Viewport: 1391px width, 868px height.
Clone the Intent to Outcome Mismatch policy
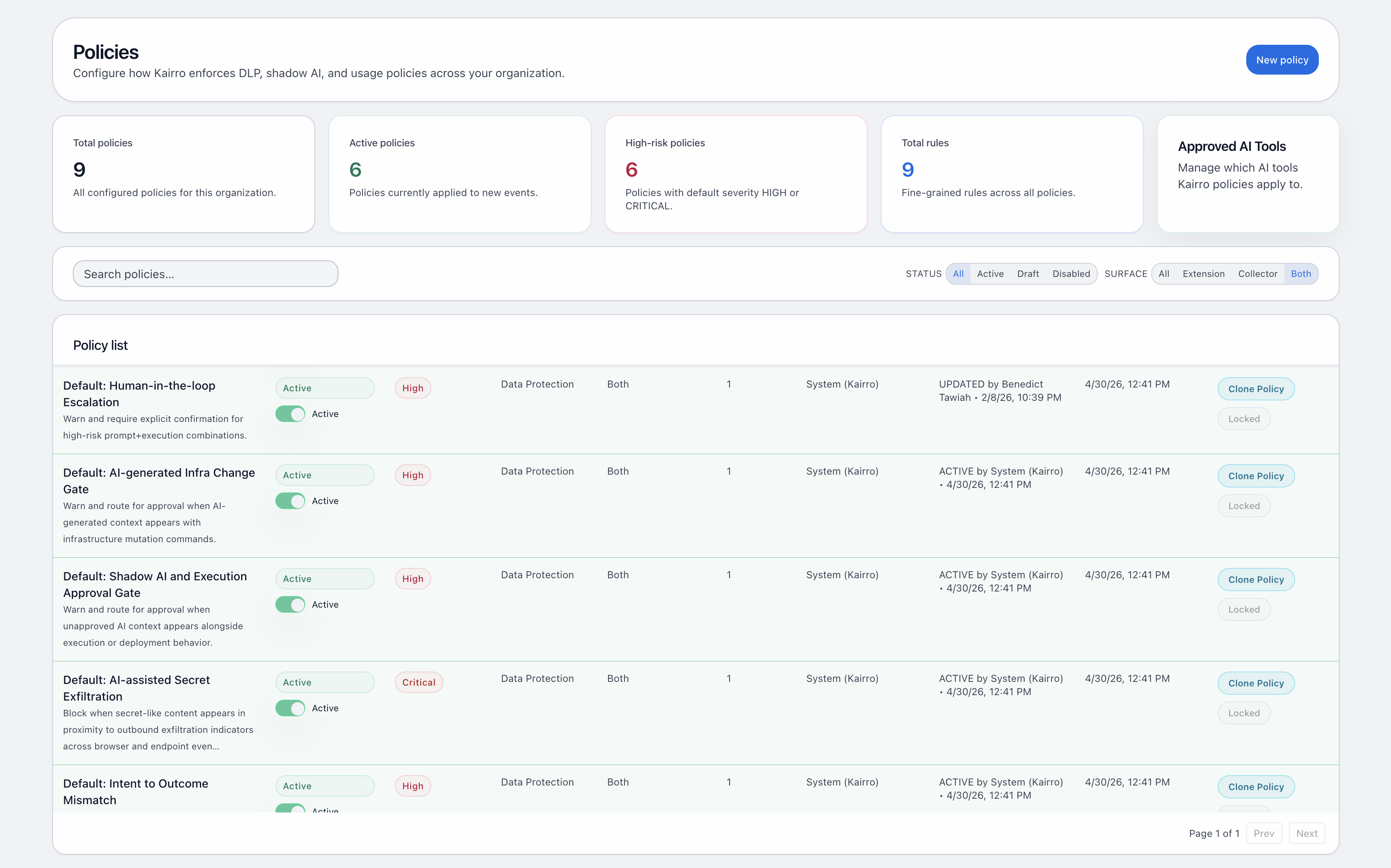pyautogui.click(x=1255, y=786)
